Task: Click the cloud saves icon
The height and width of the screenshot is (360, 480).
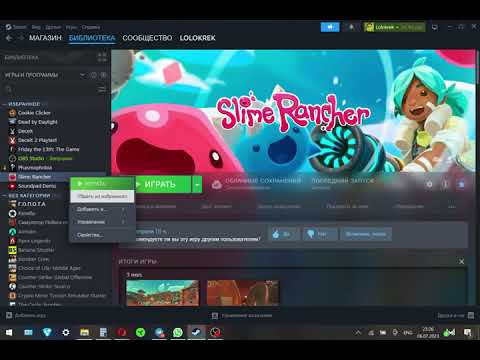Action: click(x=217, y=184)
